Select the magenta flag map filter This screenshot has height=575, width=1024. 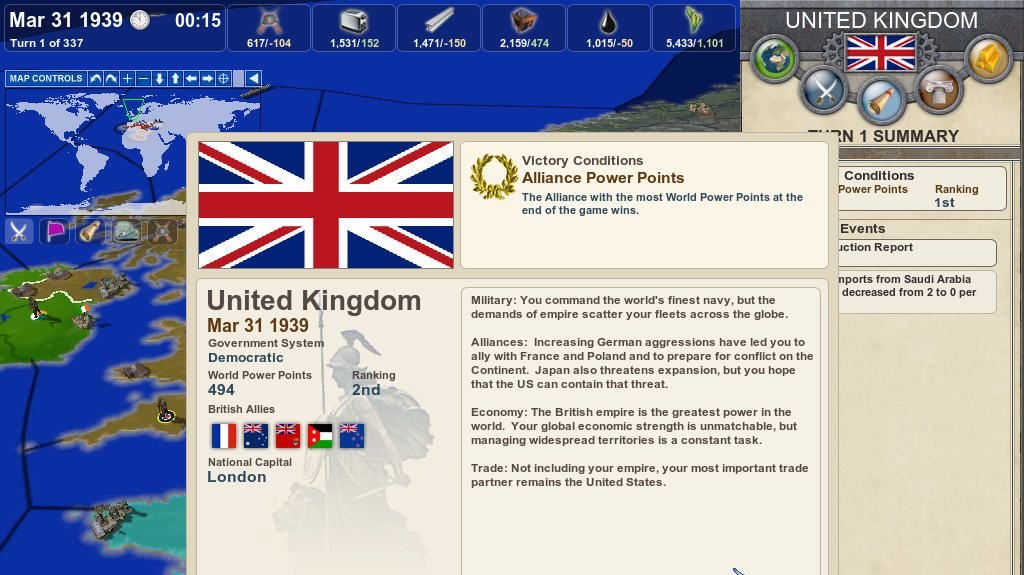54,231
